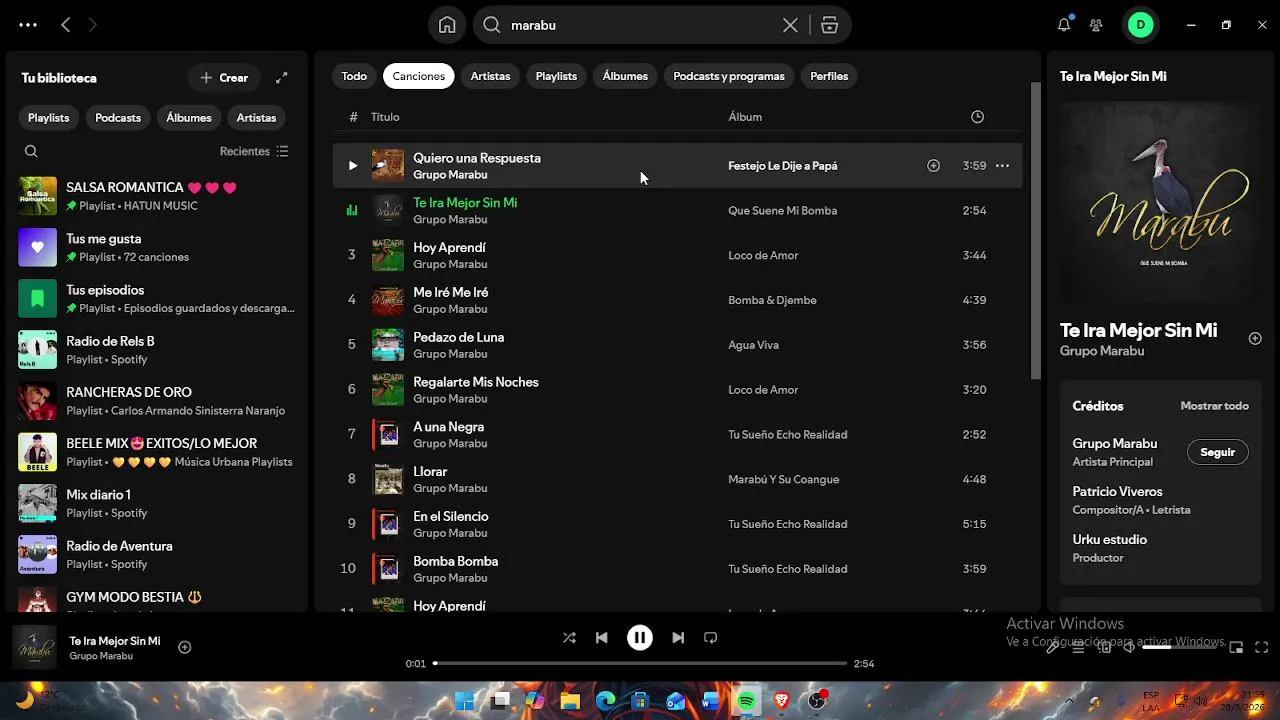The image size is (1280, 720).
Task: Add now-playing song to liked songs
Action: pyautogui.click(x=184, y=647)
